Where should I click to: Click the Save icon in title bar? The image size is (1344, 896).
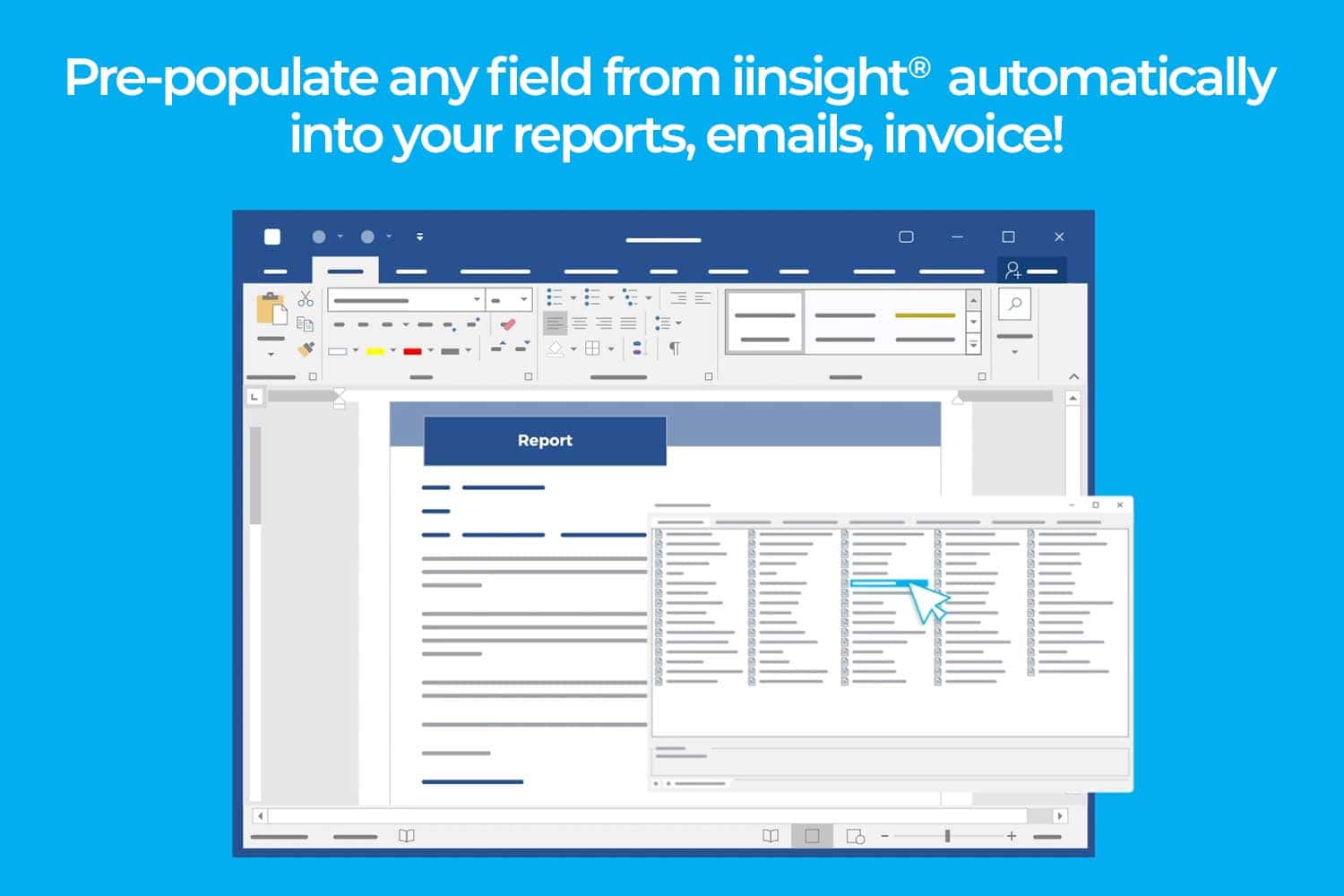click(272, 237)
